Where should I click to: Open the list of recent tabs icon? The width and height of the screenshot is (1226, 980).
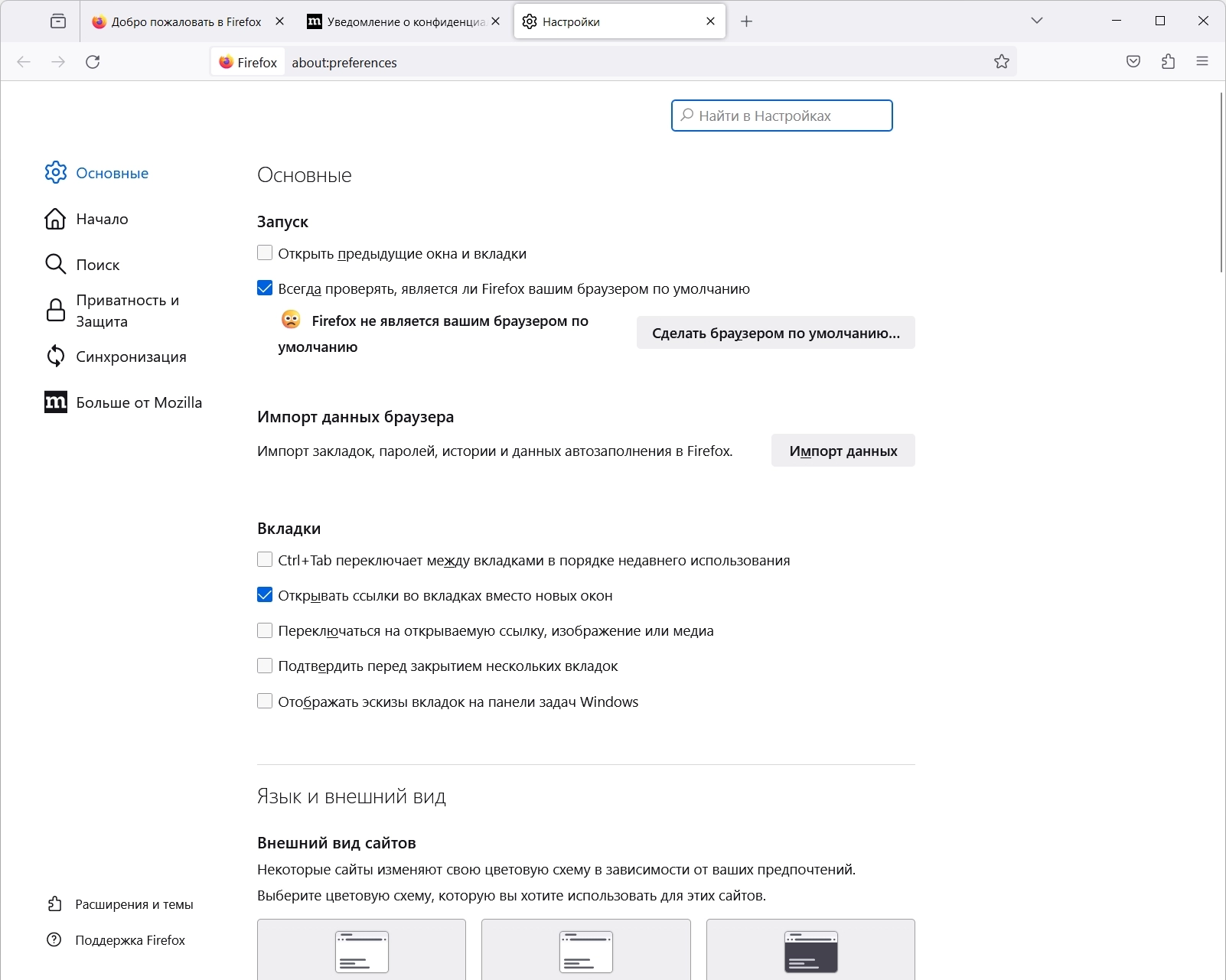click(x=58, y=21)
